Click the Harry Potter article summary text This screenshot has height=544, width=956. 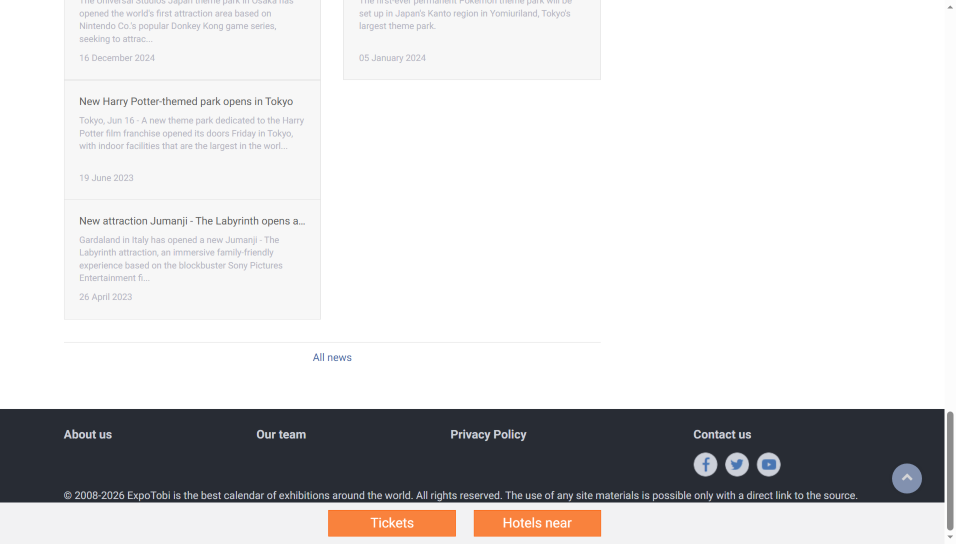(x=191, y=133)
